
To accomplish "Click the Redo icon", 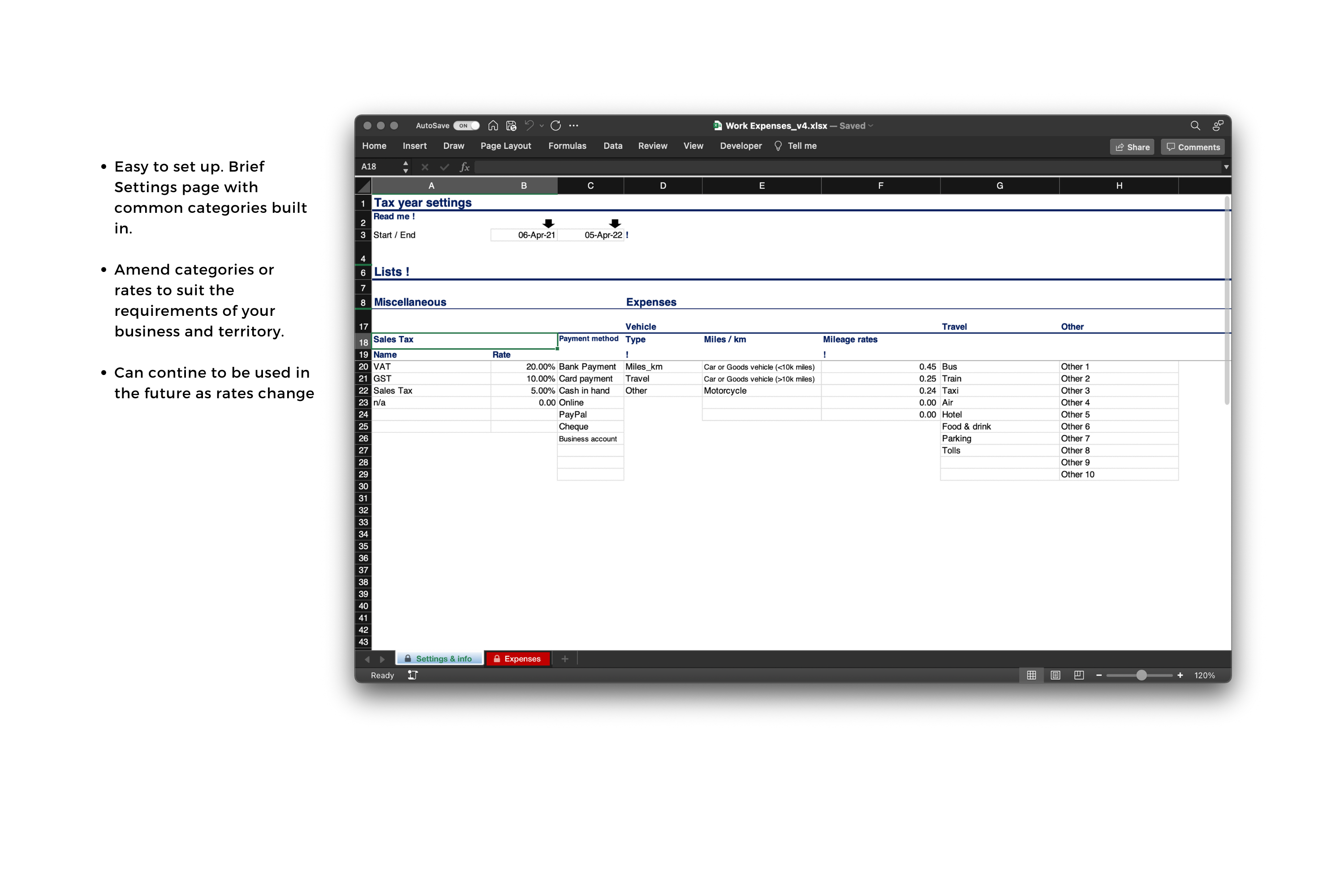I will tap(555, 126).
